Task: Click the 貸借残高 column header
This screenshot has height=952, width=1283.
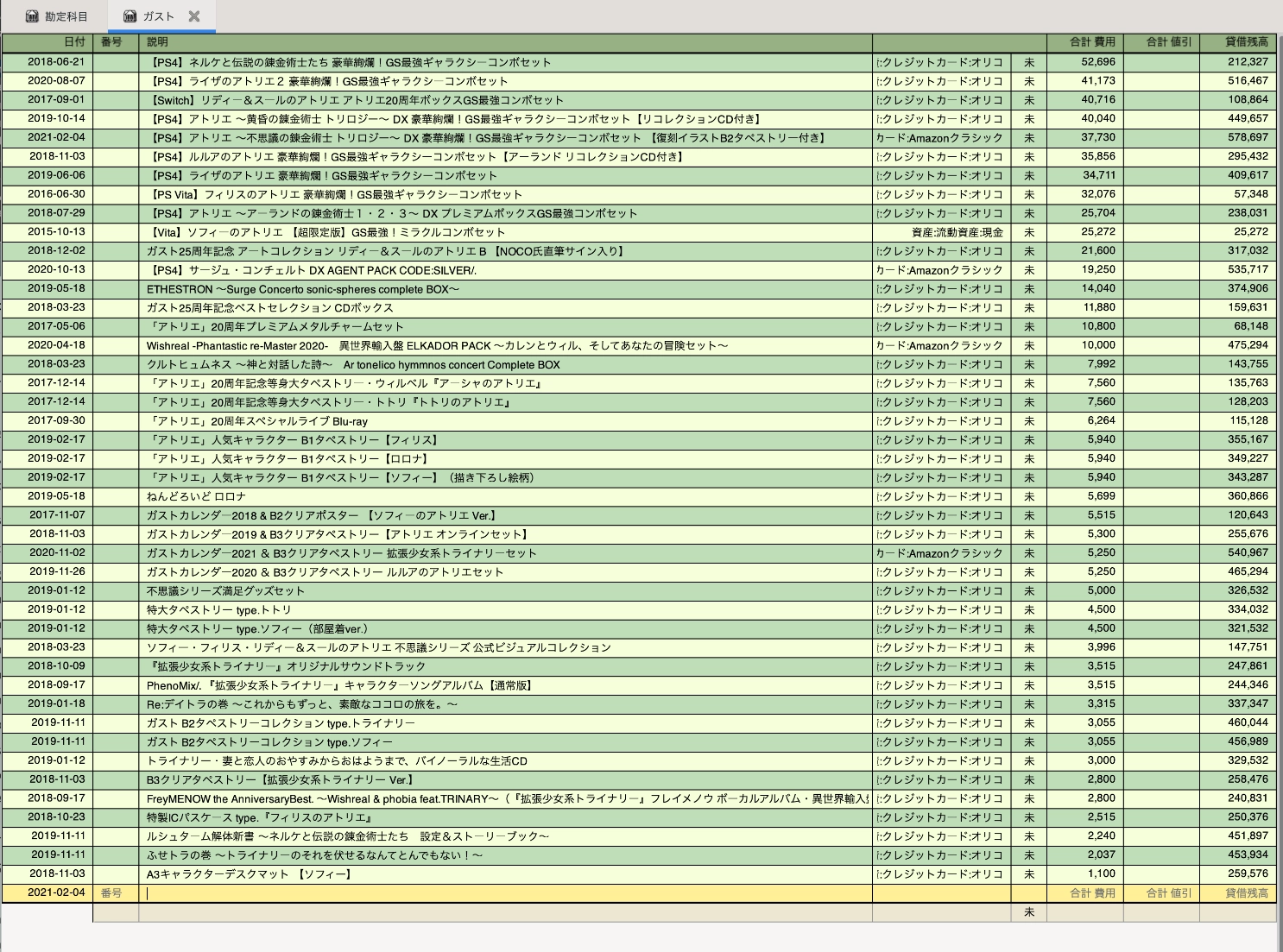Action: (x=1247, y=41)
